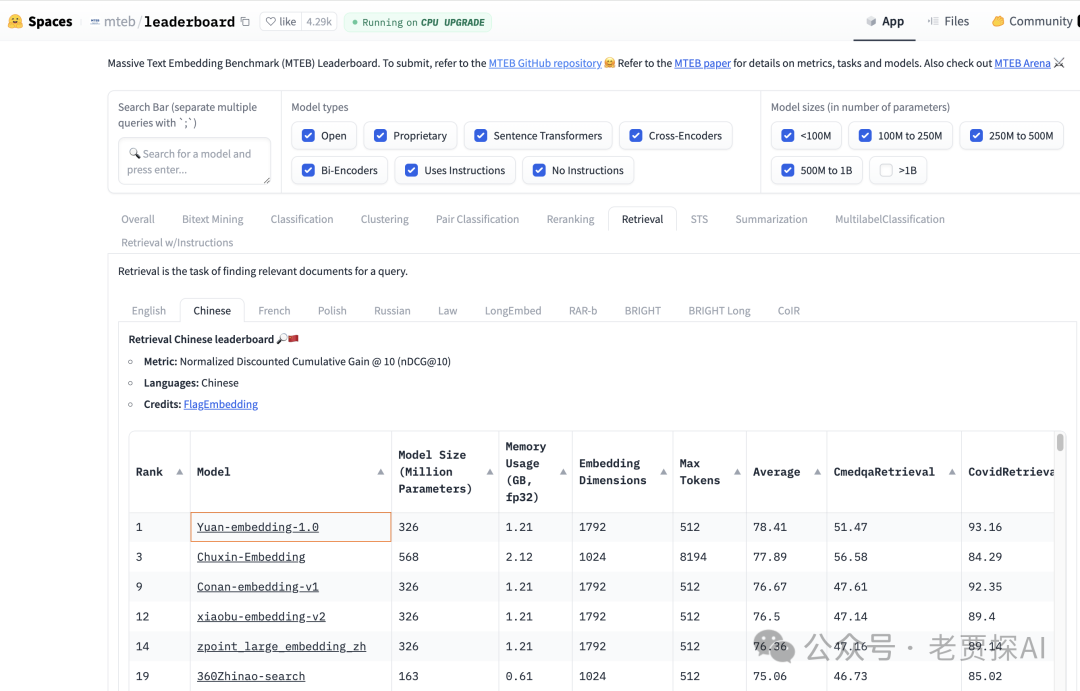Sort by Max Tokens column arrows
Image resolution: width=1080 pixels, height=691 pixels.
[x=736, y=472]
